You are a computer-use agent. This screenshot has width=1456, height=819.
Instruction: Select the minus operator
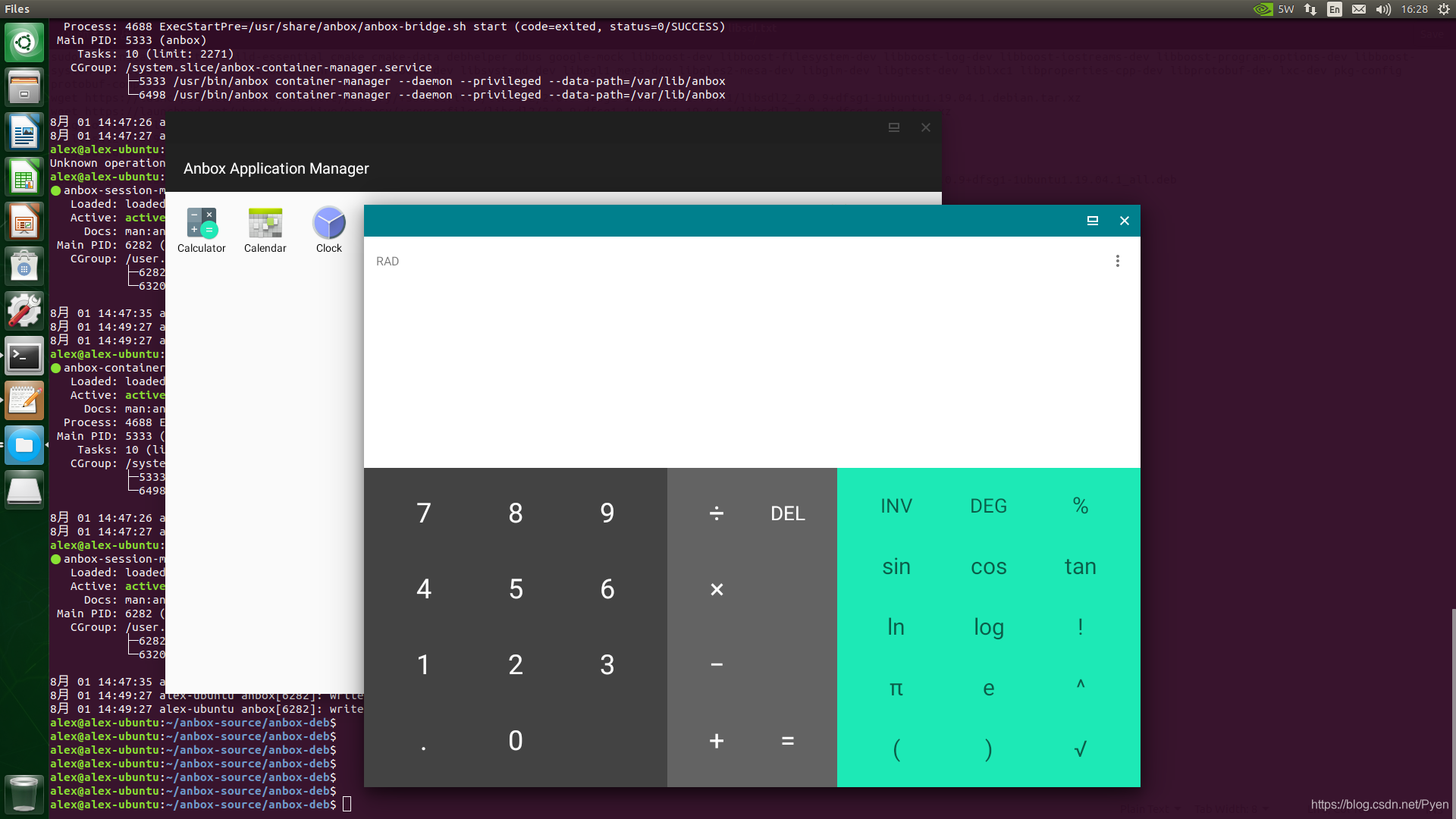point(717,665)
